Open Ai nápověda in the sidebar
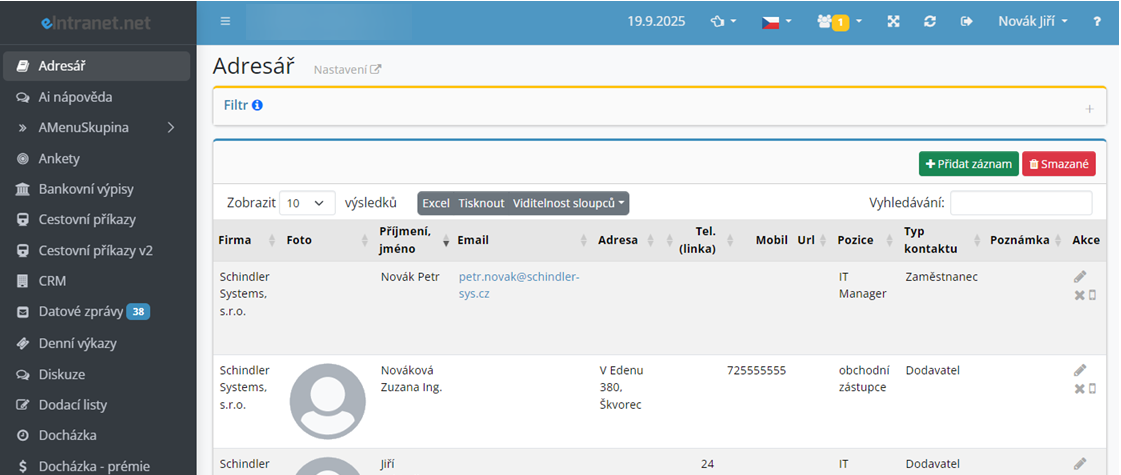Image resolution: width=1121 pixels, height=475 pixels. coord(97,97)
